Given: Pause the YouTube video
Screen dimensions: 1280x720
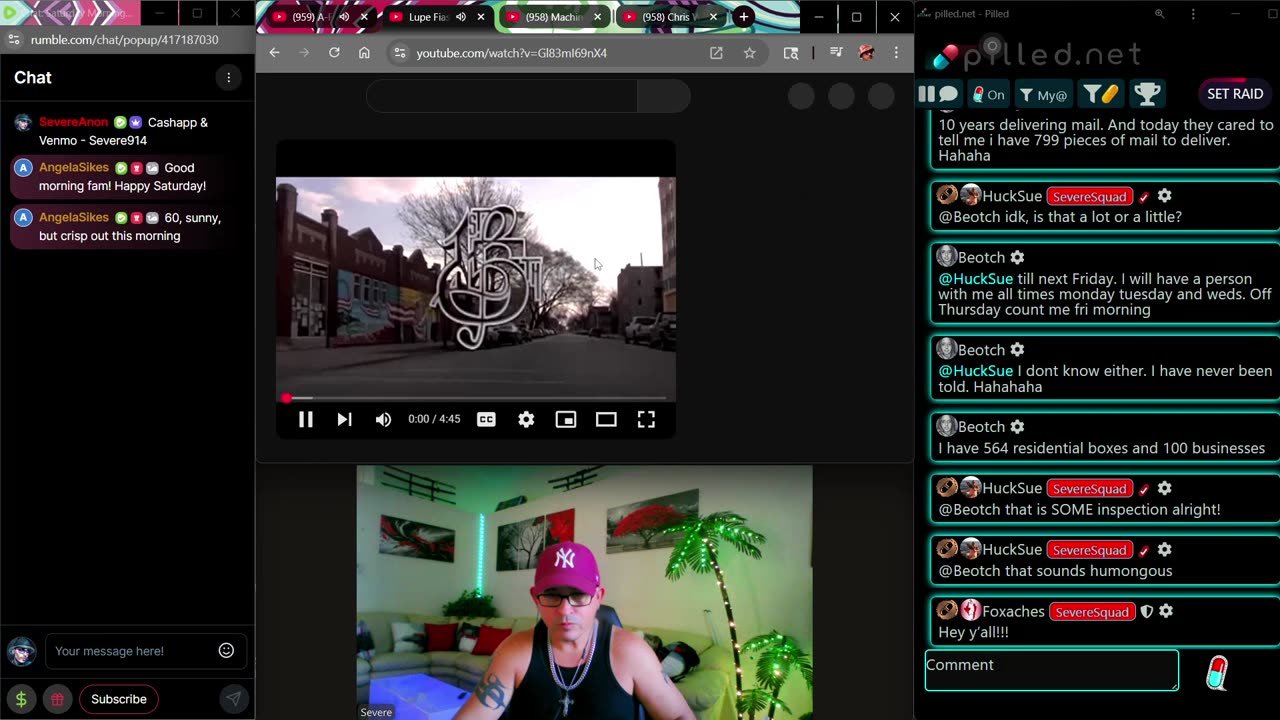Looking at the screenshot, I should point(306,420).
